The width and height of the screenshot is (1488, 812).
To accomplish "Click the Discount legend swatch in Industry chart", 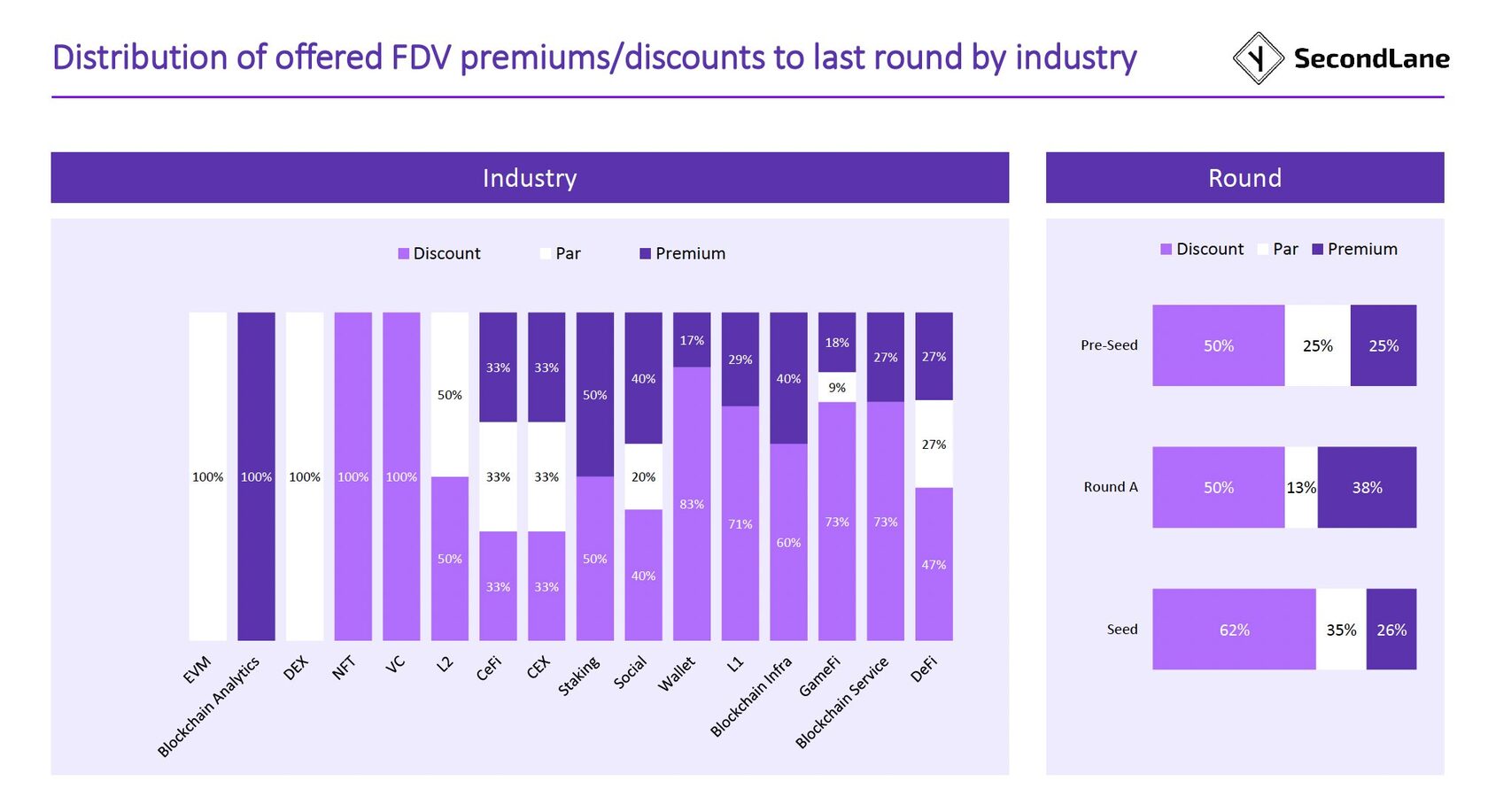I will click(404, 254).
